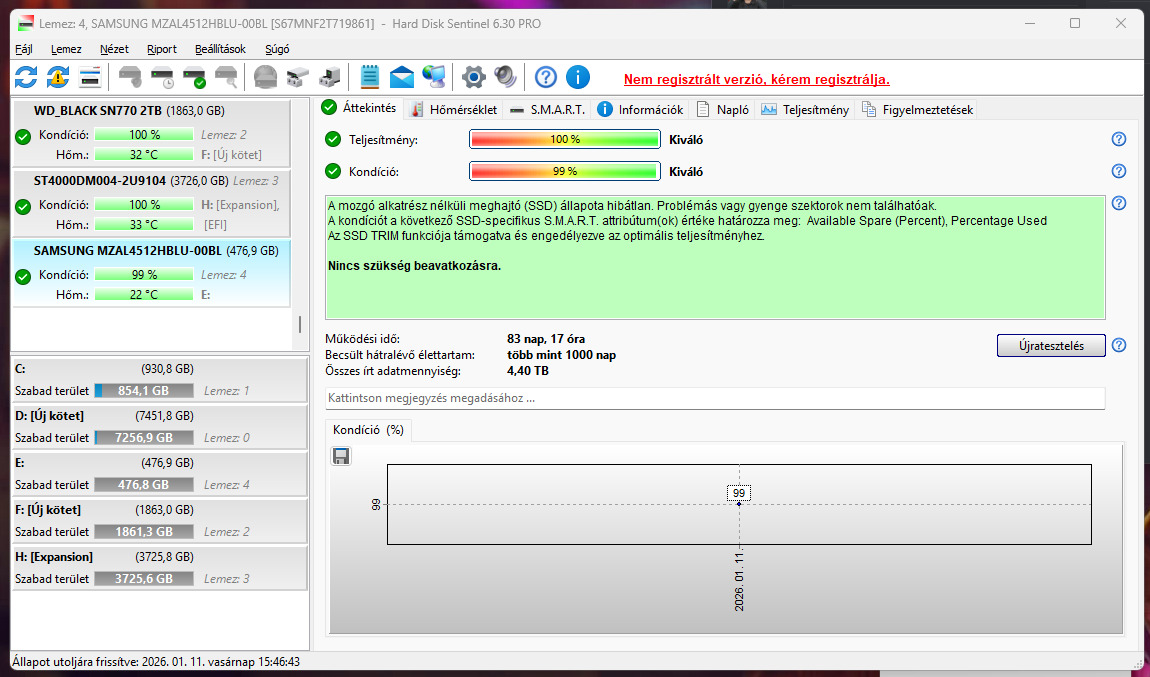The height and width of the screenshot is (677, 1150).
Task: Click the Kondíció 99 % gradient bar
Action: click(x=565, y=171)
